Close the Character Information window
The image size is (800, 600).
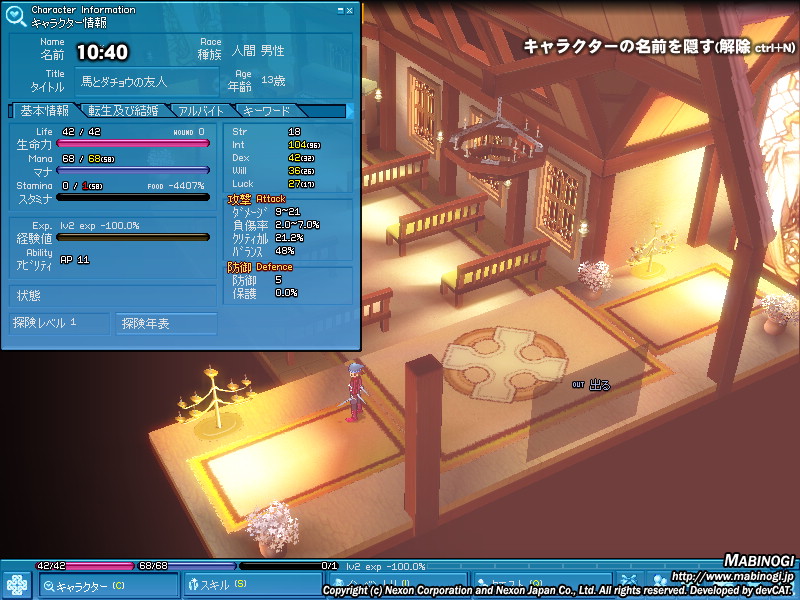click(x=349, y=10)
